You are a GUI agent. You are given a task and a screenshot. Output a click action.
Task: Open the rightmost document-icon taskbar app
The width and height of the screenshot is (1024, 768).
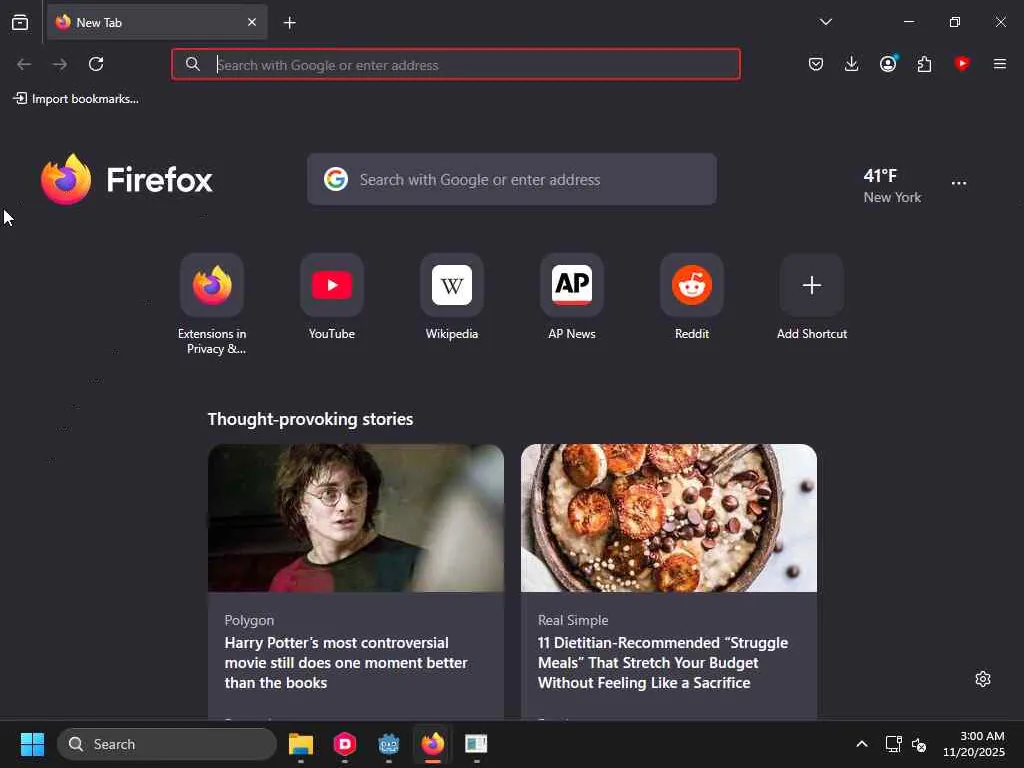coord(476,744)
